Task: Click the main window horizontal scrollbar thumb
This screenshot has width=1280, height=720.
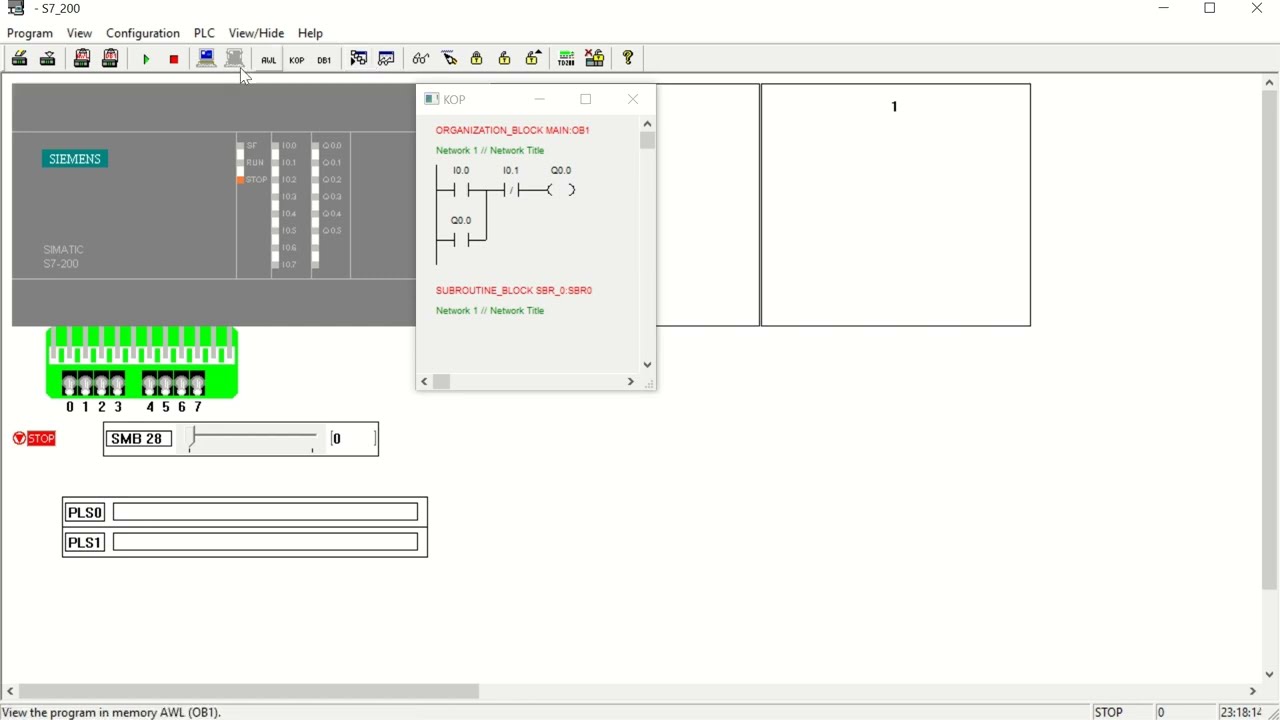Action: (x=250, y=691)
